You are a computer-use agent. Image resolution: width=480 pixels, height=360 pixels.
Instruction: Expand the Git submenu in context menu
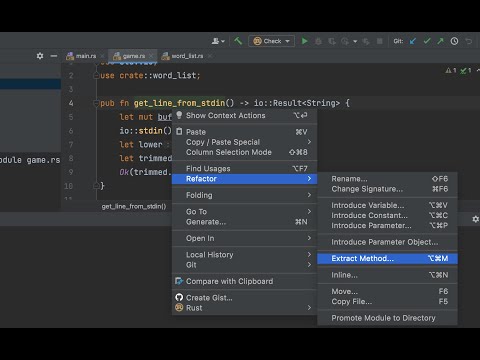pyautogui.click(x=244, y=265)
